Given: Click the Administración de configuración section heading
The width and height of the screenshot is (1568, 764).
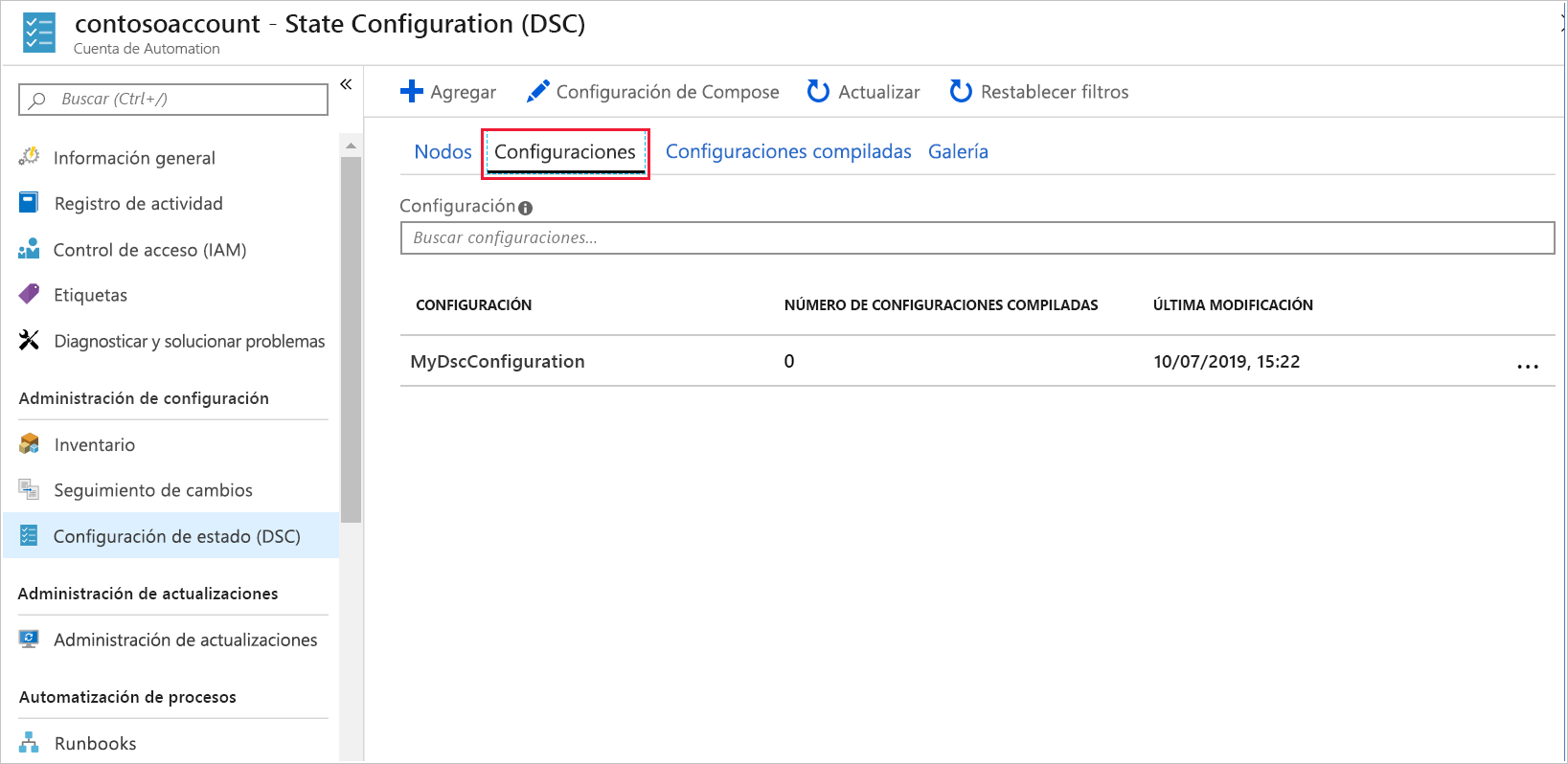Looking at the screenshot, I should [144, 398].
